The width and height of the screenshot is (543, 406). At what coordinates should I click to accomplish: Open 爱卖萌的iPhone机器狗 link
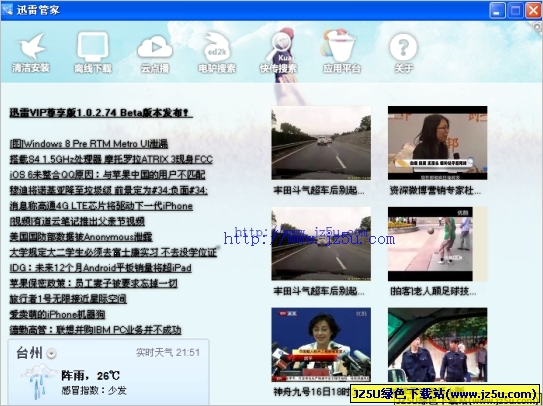click(x=57, y=314)
